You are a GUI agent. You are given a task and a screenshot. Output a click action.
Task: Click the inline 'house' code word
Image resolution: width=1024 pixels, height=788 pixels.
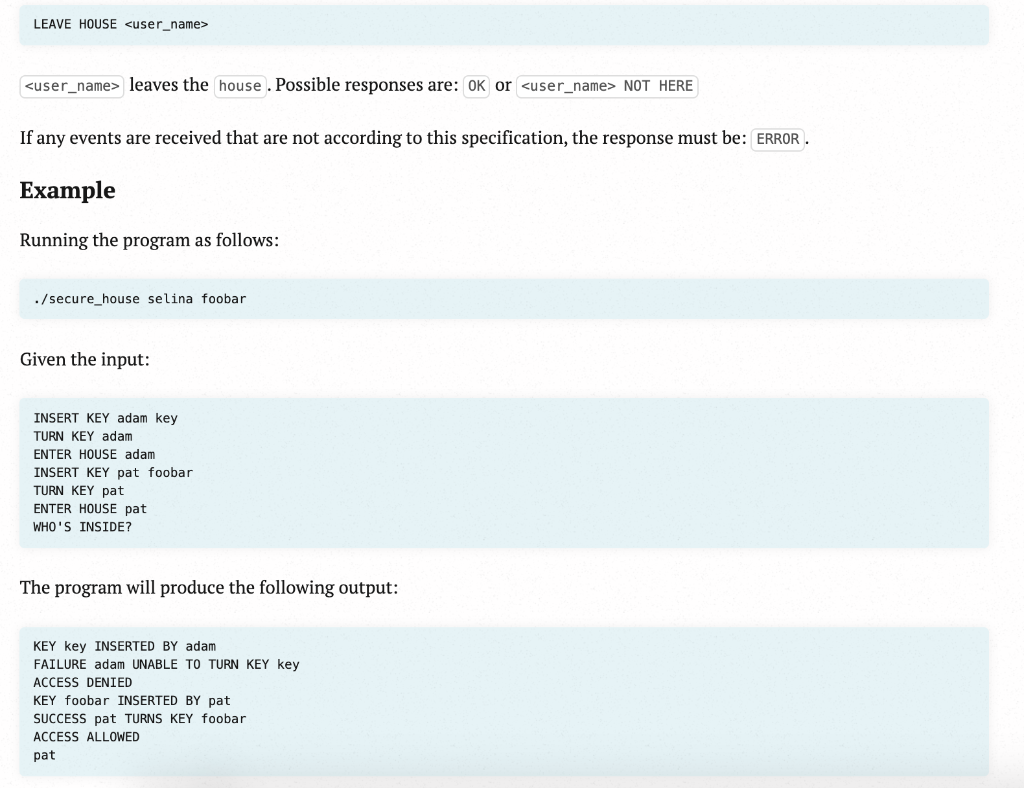pyautogui.click(x=240, y=86)
